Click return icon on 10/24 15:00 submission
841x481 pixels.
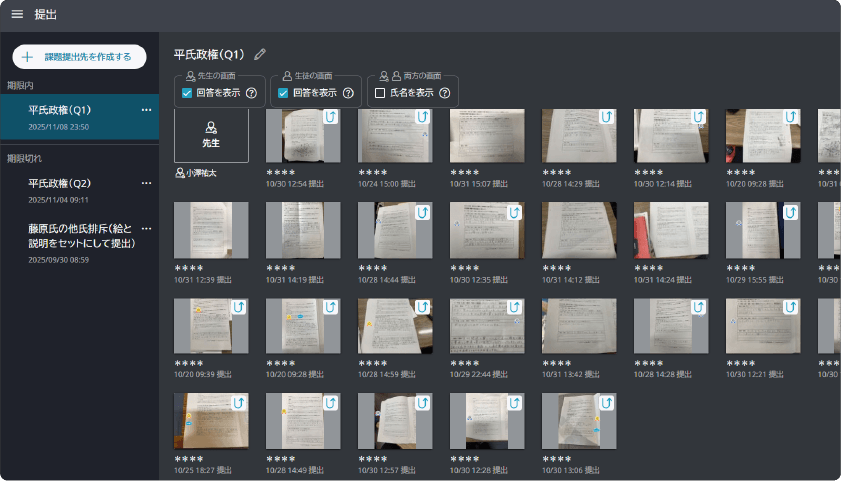click(423, 116)
